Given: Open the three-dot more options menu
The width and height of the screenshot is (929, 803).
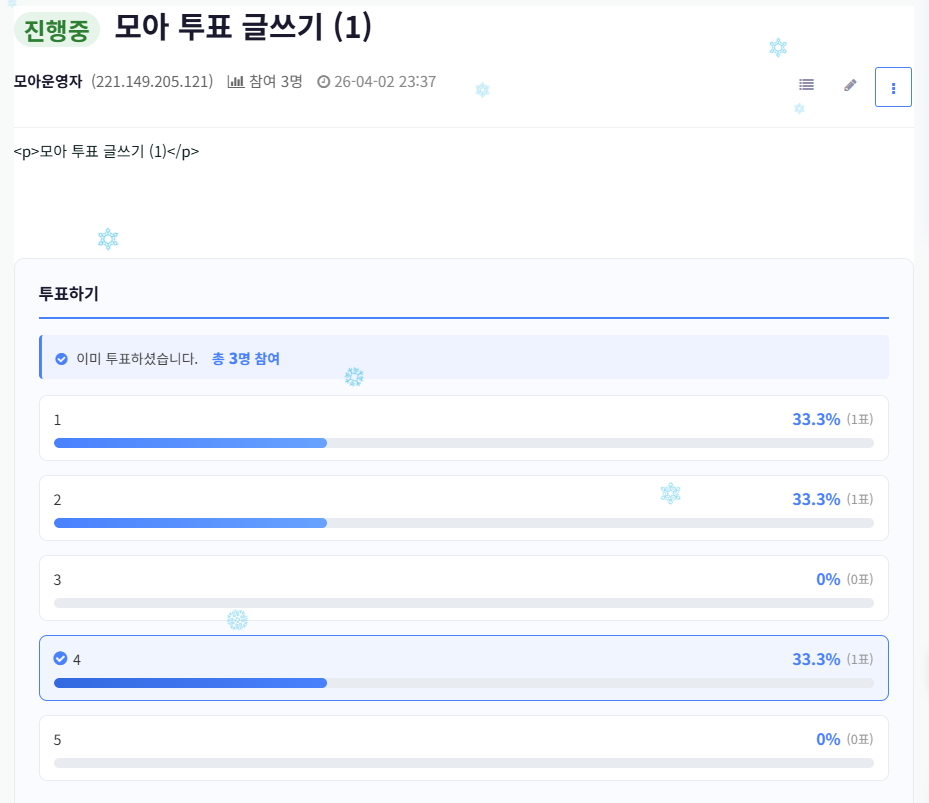Looking at the screenshot, I should (x=893, y=87).
